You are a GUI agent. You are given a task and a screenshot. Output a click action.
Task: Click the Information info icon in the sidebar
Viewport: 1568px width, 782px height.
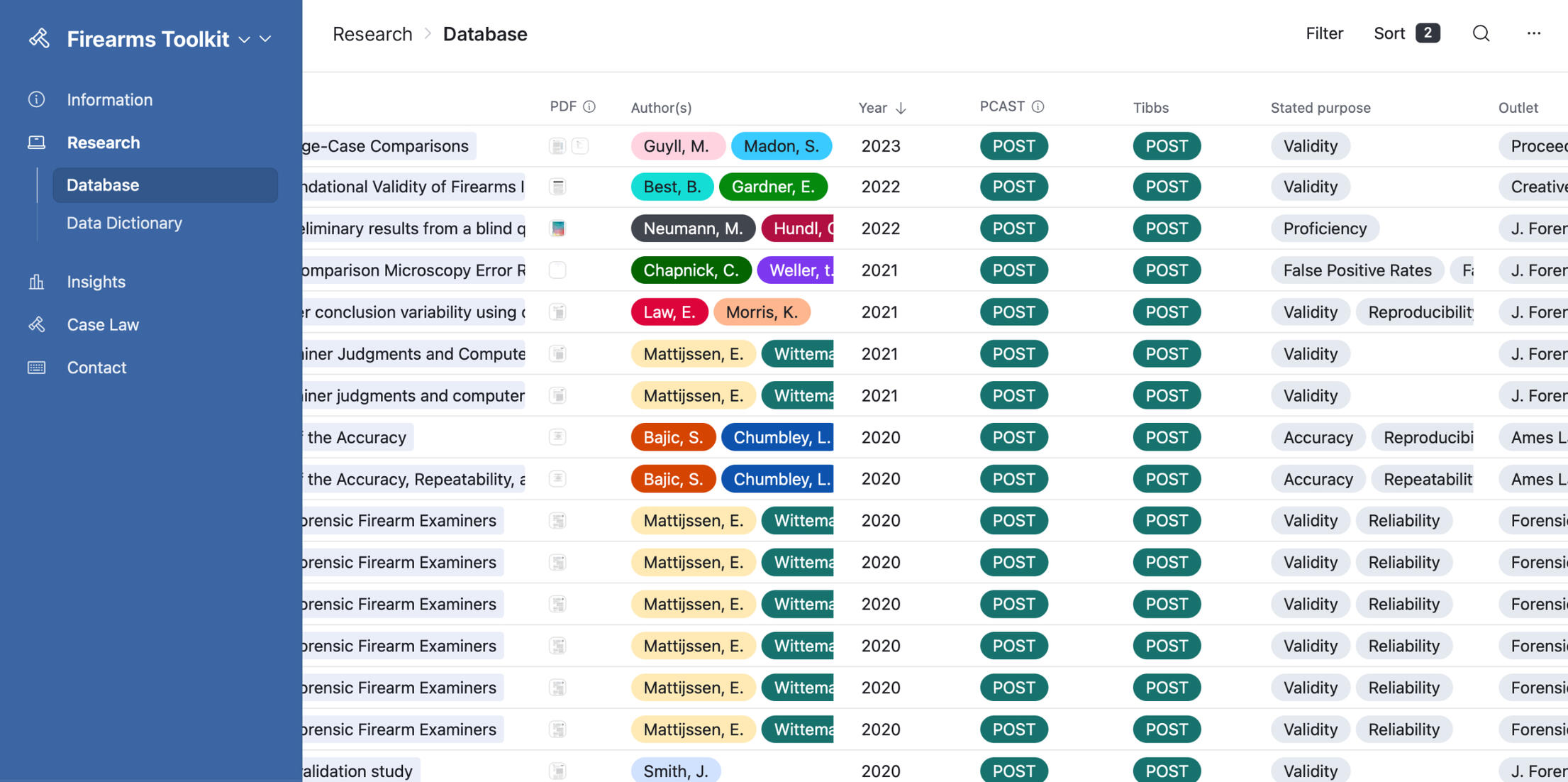coord(36,99)
